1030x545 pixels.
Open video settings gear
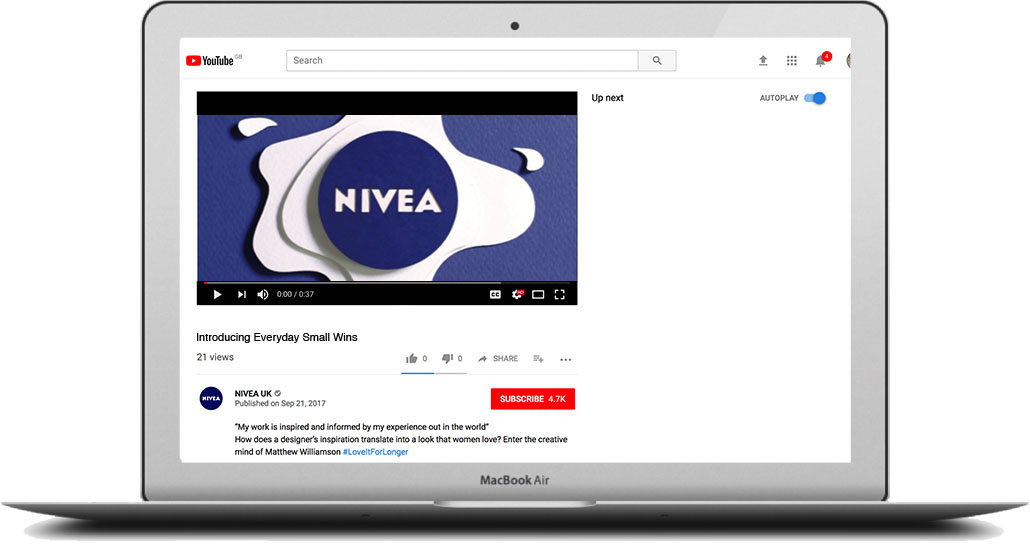coord(518,294)
